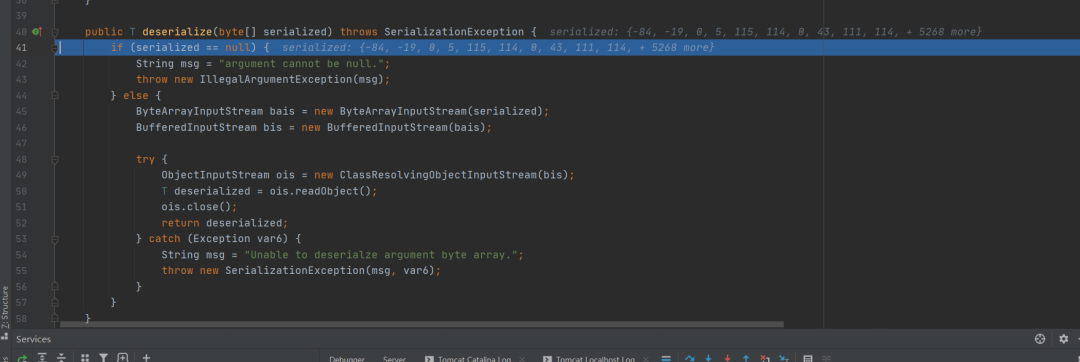Close the Tomcat Localhost Log tab

point(645,359)
